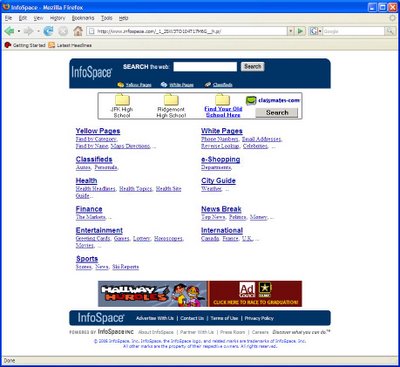Click the InfoSpace logo in the footer bar
The width and height of the screenshot is (400, 367).
[101, 318]
